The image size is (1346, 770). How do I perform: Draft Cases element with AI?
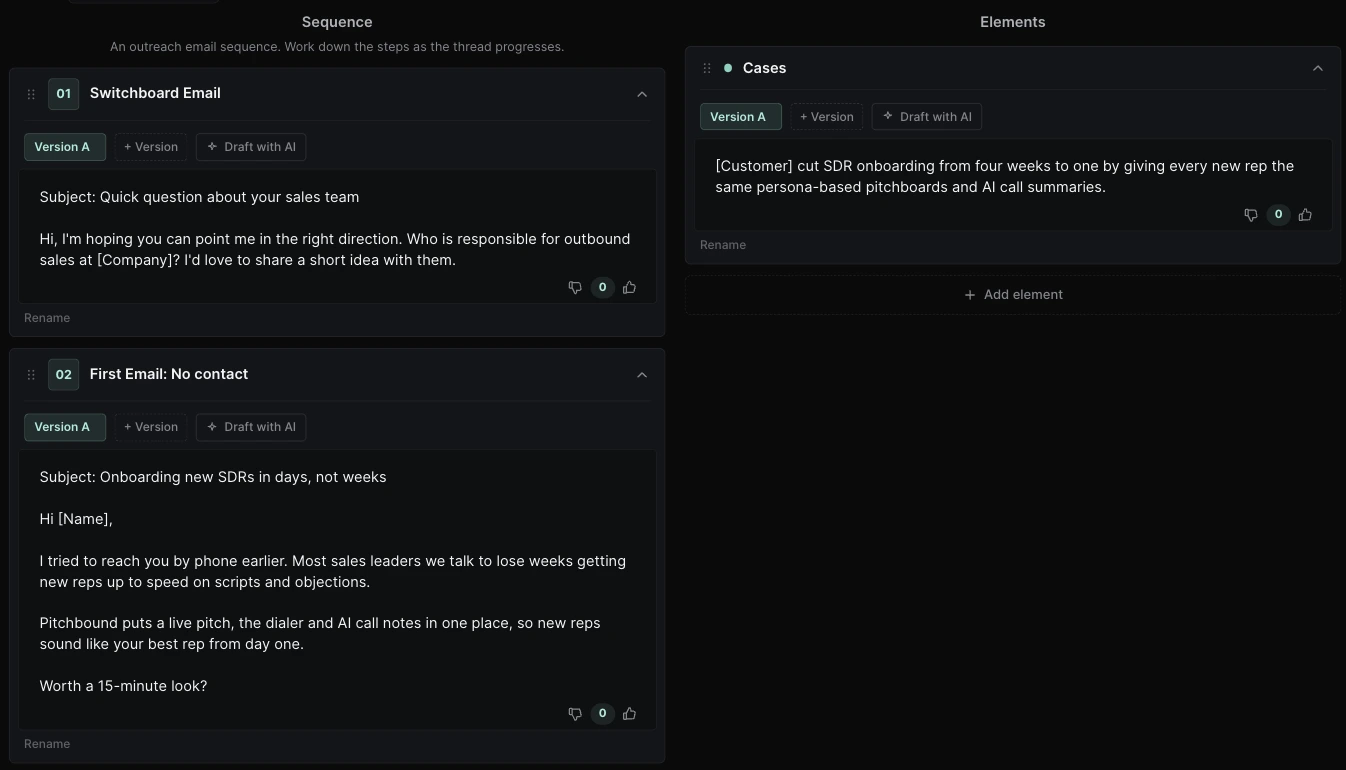pyautogui.click(x=927, y=117)
